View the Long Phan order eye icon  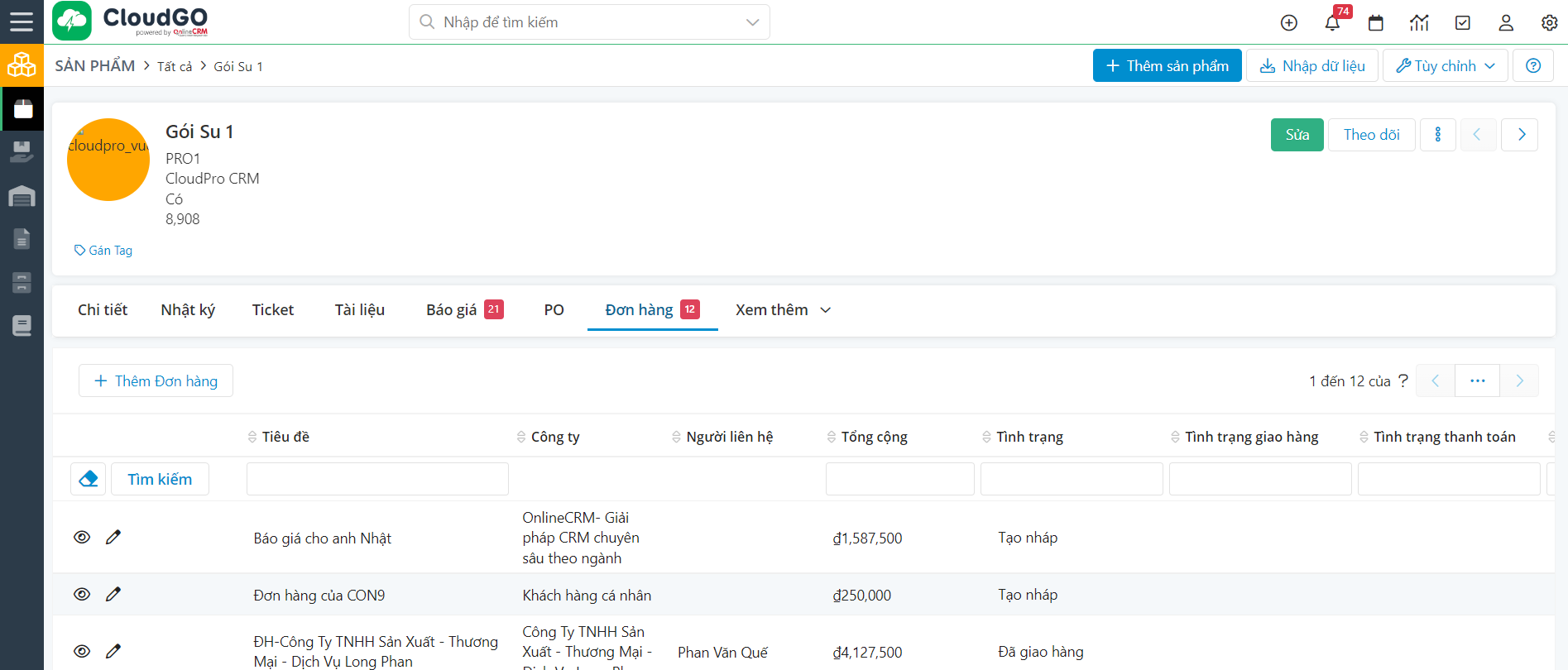[82, 651]
